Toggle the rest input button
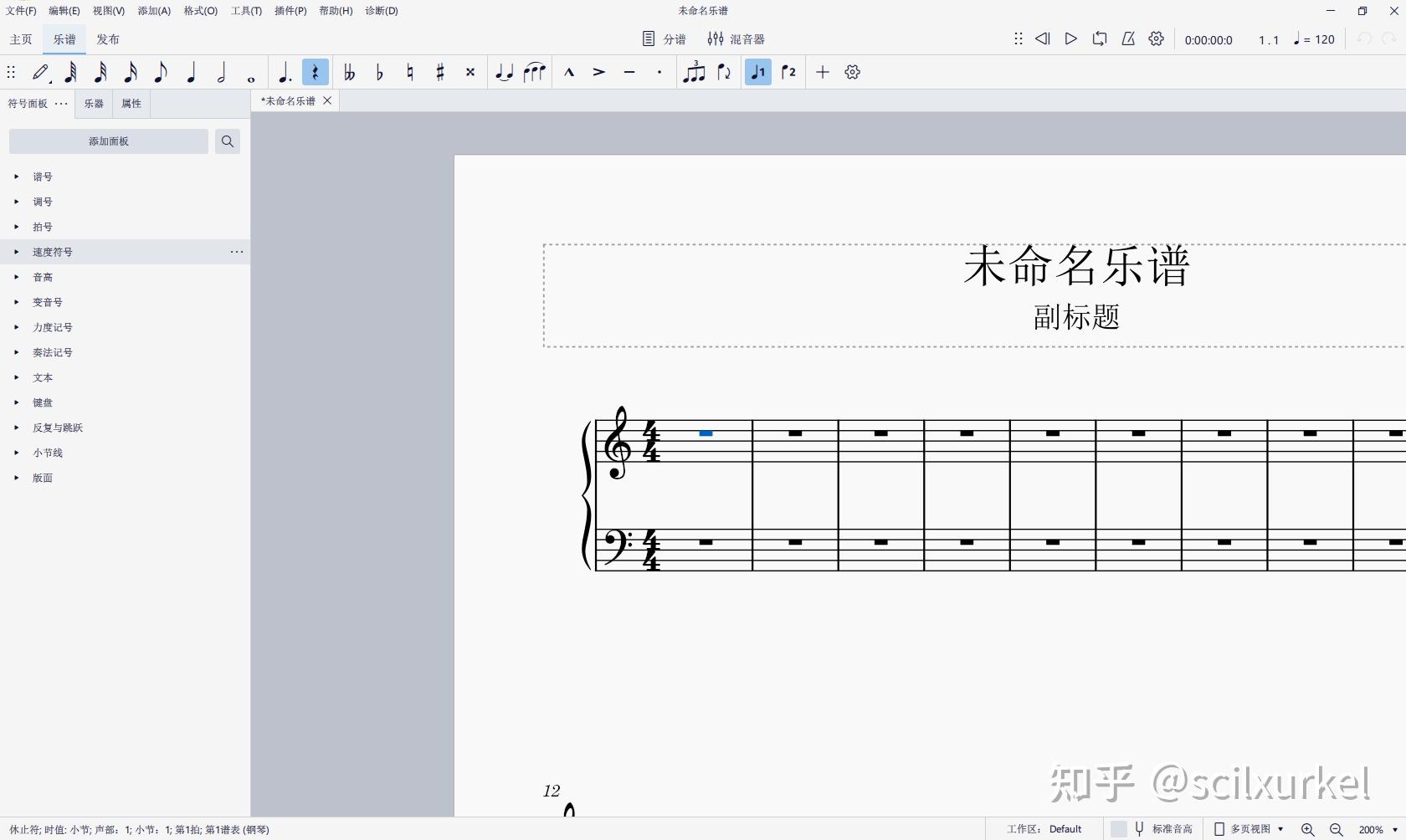 (316, 73)
